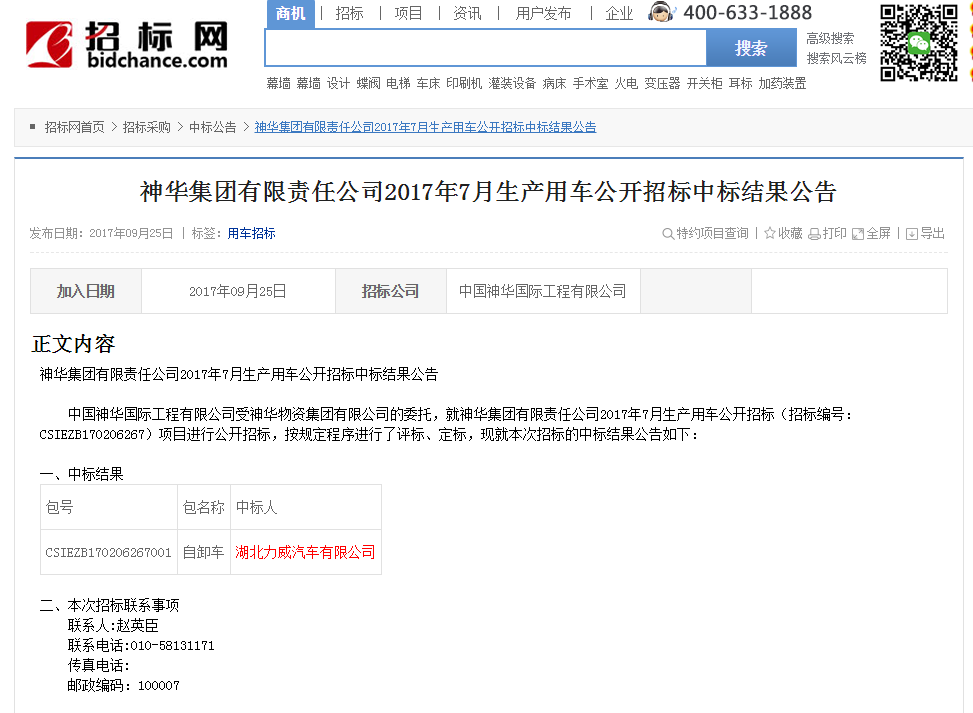Screen dimensions: 973x713
Task: Click the QR code image
Action: [918, 43]
